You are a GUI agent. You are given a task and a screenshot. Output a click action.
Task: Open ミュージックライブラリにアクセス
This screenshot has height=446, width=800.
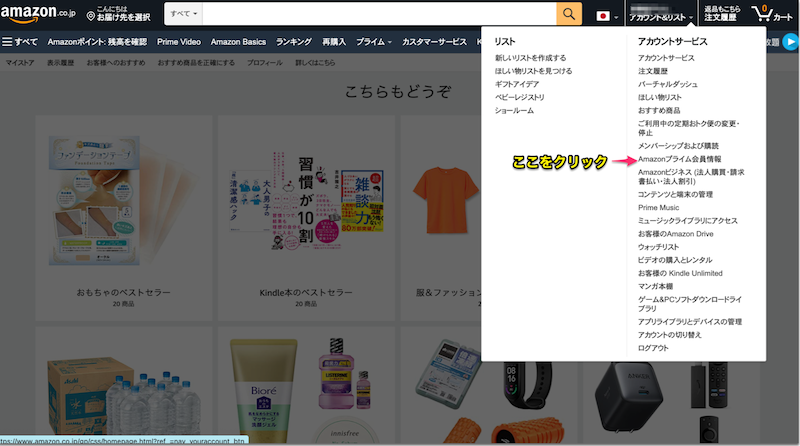[x=688, y=220]
